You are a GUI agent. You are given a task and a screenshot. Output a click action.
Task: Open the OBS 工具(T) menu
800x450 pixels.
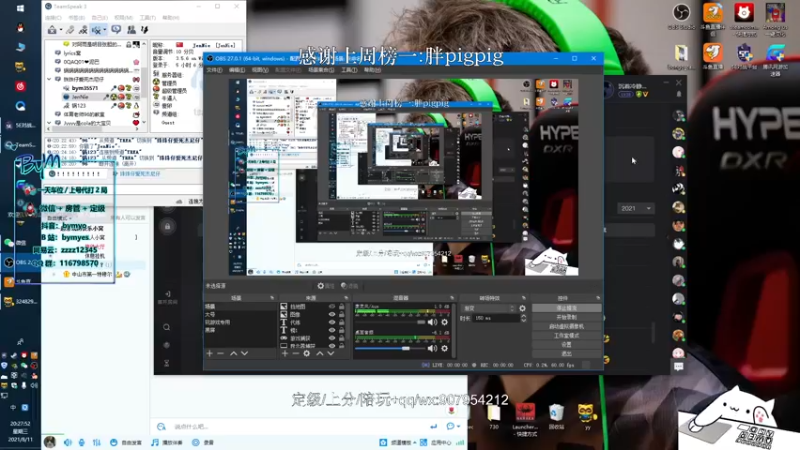click(x=349, y=70)
